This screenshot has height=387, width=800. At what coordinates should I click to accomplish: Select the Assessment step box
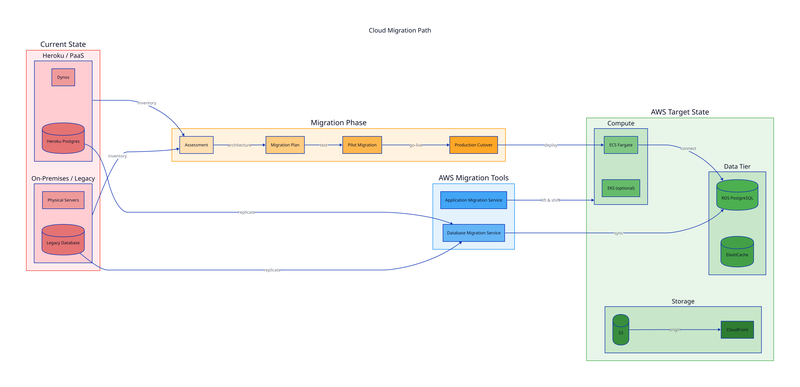click(x=196, y=145)
